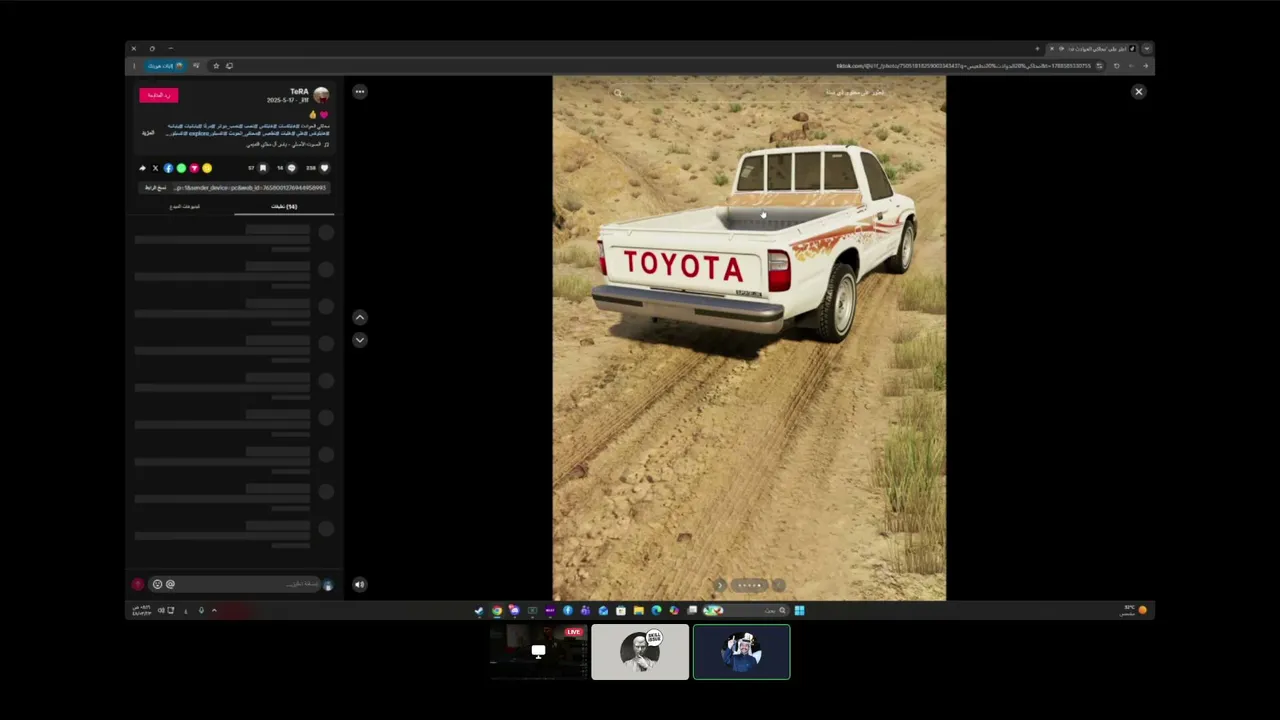Bookmark the video using the save icon
This screenshot has height=720, width=1280.
(263, 168)
